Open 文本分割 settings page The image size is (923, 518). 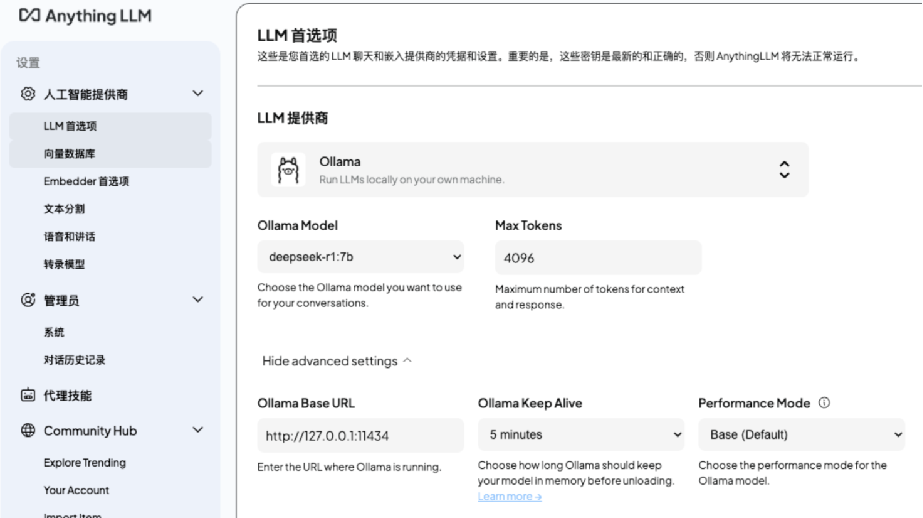(x=64, y=209)
